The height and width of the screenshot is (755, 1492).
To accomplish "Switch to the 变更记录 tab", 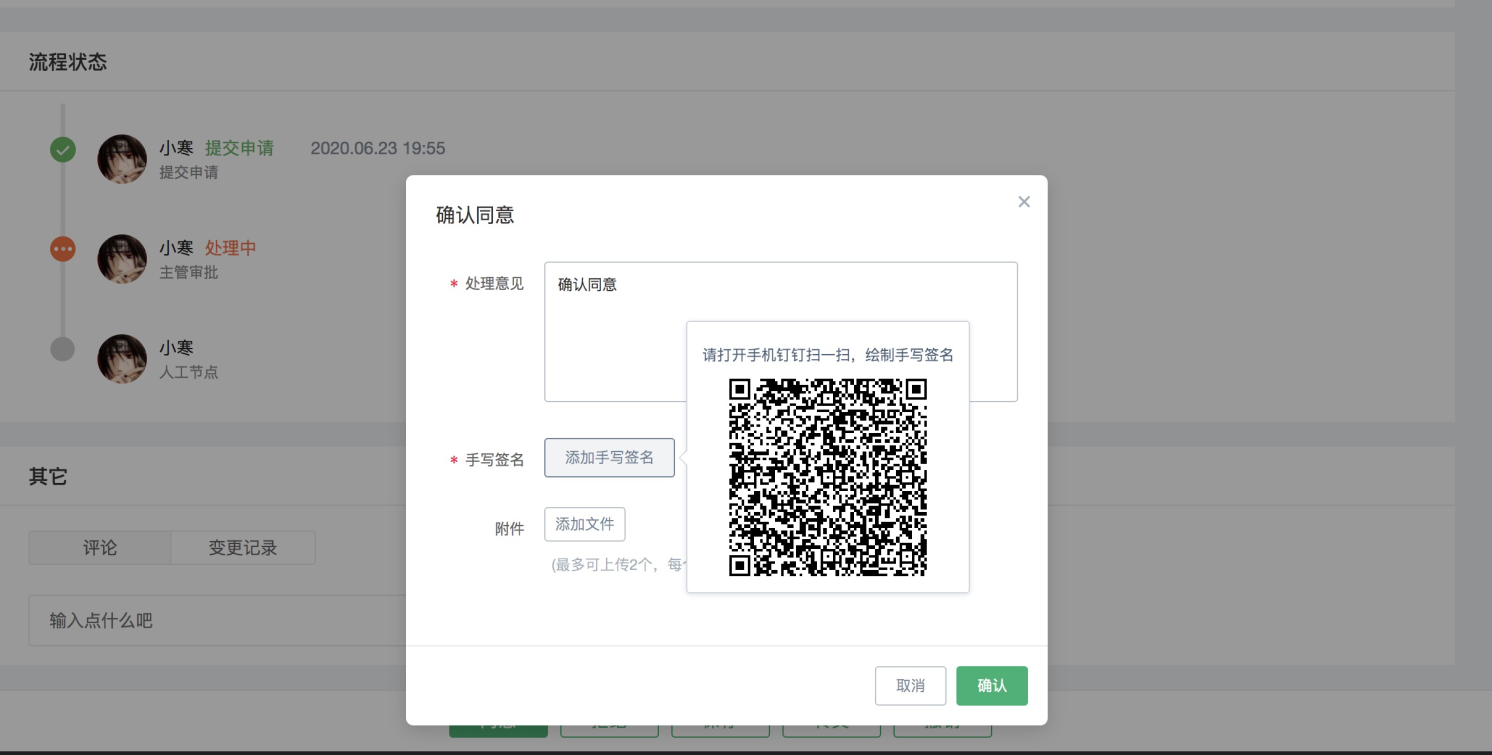I will click(243, 548).
